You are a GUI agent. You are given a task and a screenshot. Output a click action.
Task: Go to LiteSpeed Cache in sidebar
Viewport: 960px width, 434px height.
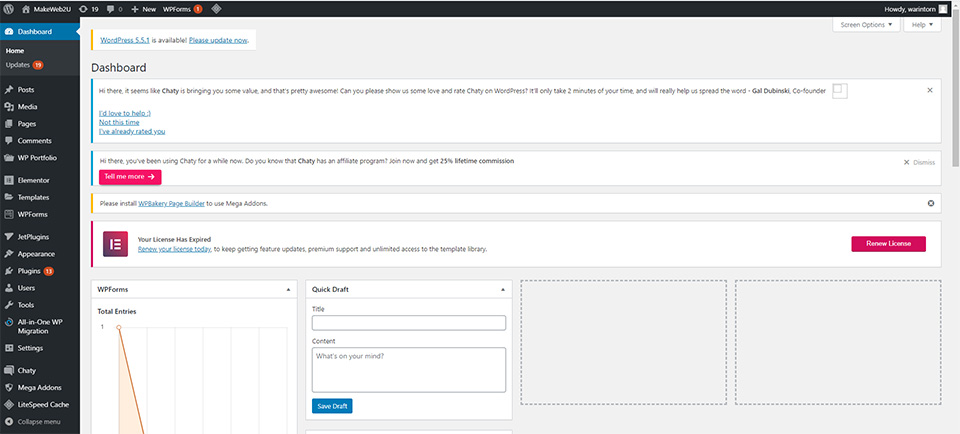(x=43, y=404)
